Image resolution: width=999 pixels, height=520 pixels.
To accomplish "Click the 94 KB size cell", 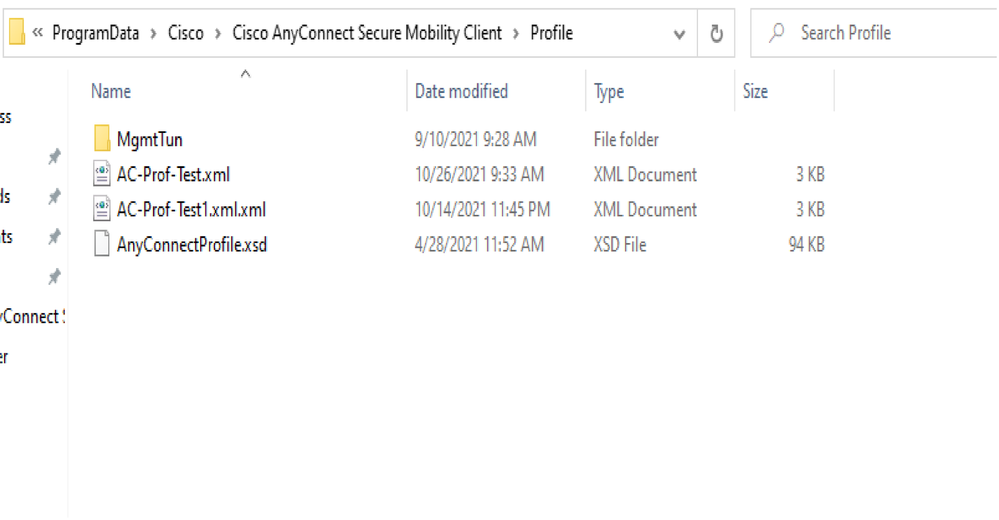I will pos(806,244).
